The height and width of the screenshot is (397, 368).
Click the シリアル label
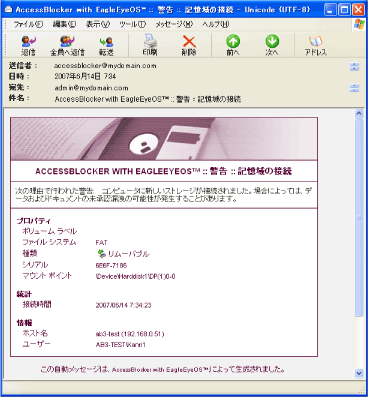(x=35, y=265)
